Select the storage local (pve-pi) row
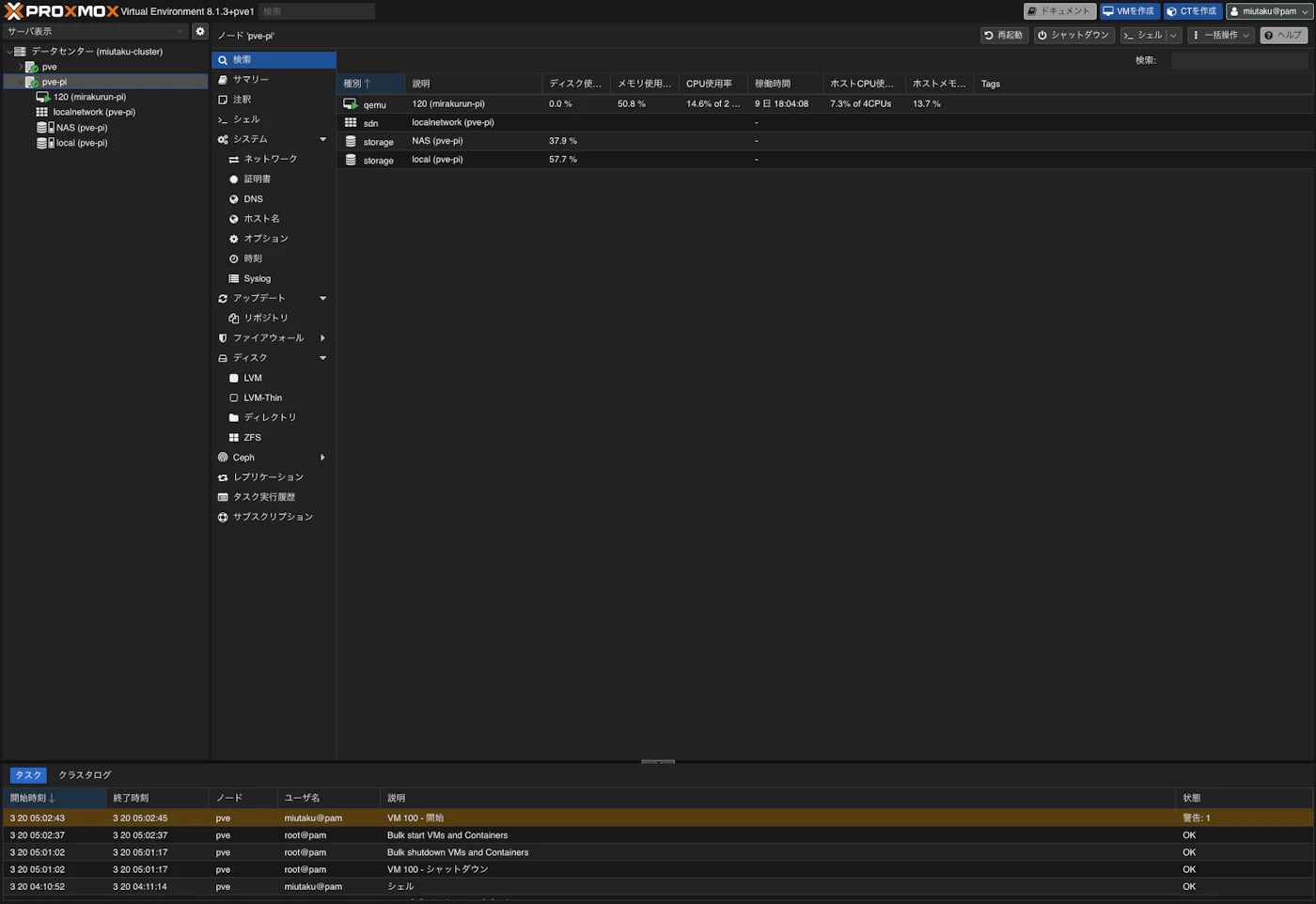 point(825,160)
